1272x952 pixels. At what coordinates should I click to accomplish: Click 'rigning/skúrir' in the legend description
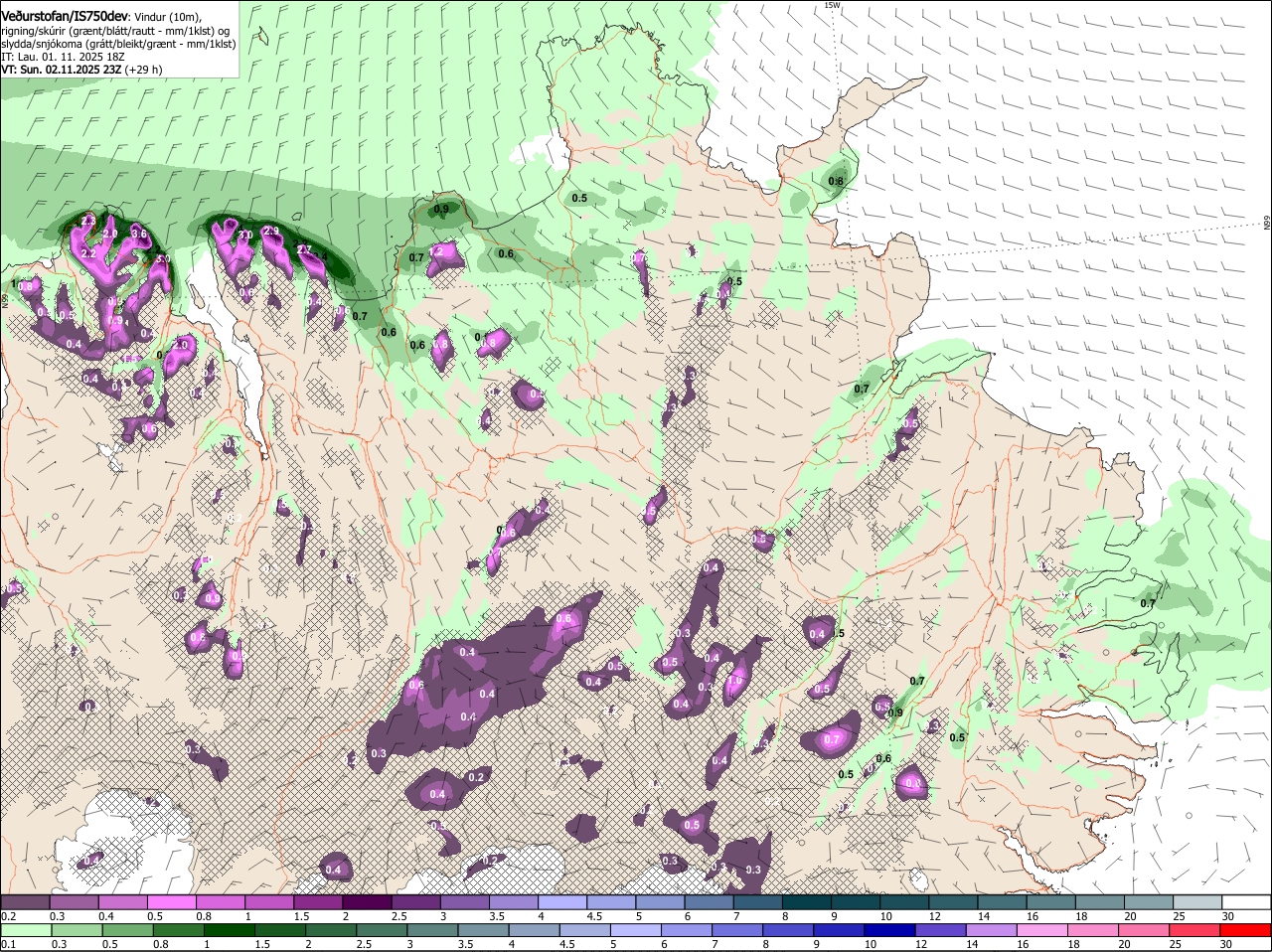(x=35, y=31)
